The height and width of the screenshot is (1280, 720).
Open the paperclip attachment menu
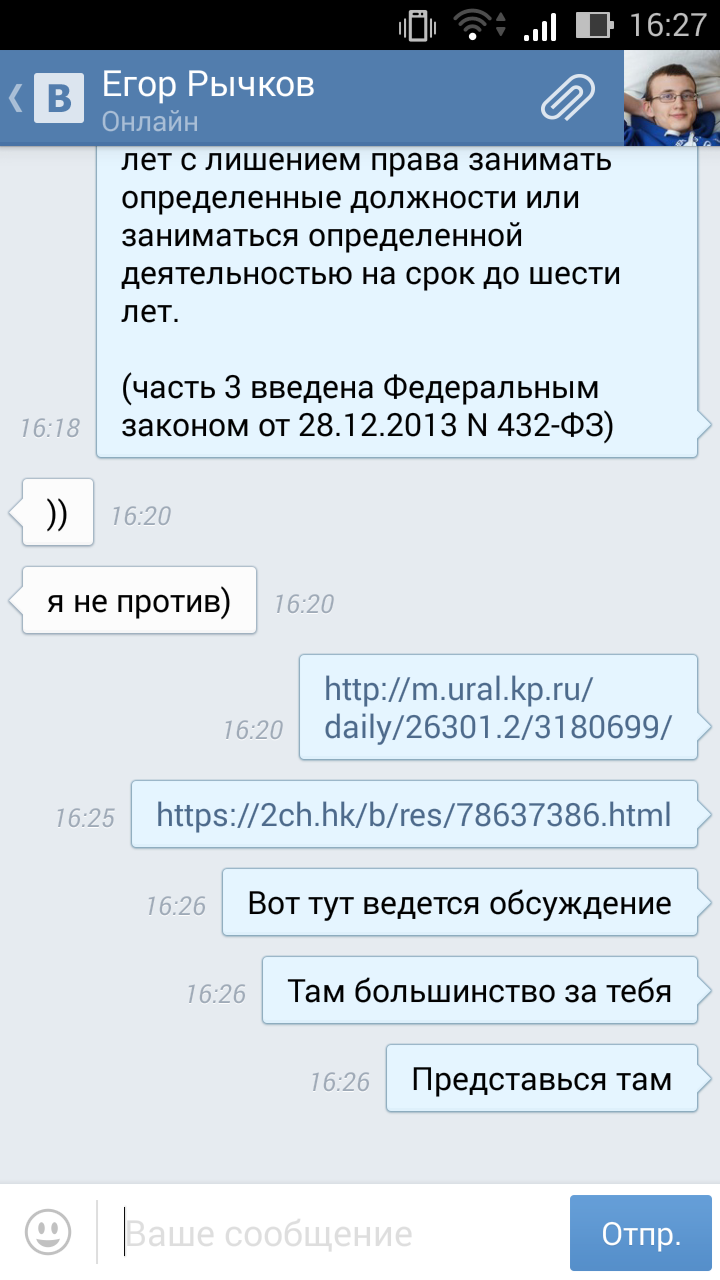point(569,97)
